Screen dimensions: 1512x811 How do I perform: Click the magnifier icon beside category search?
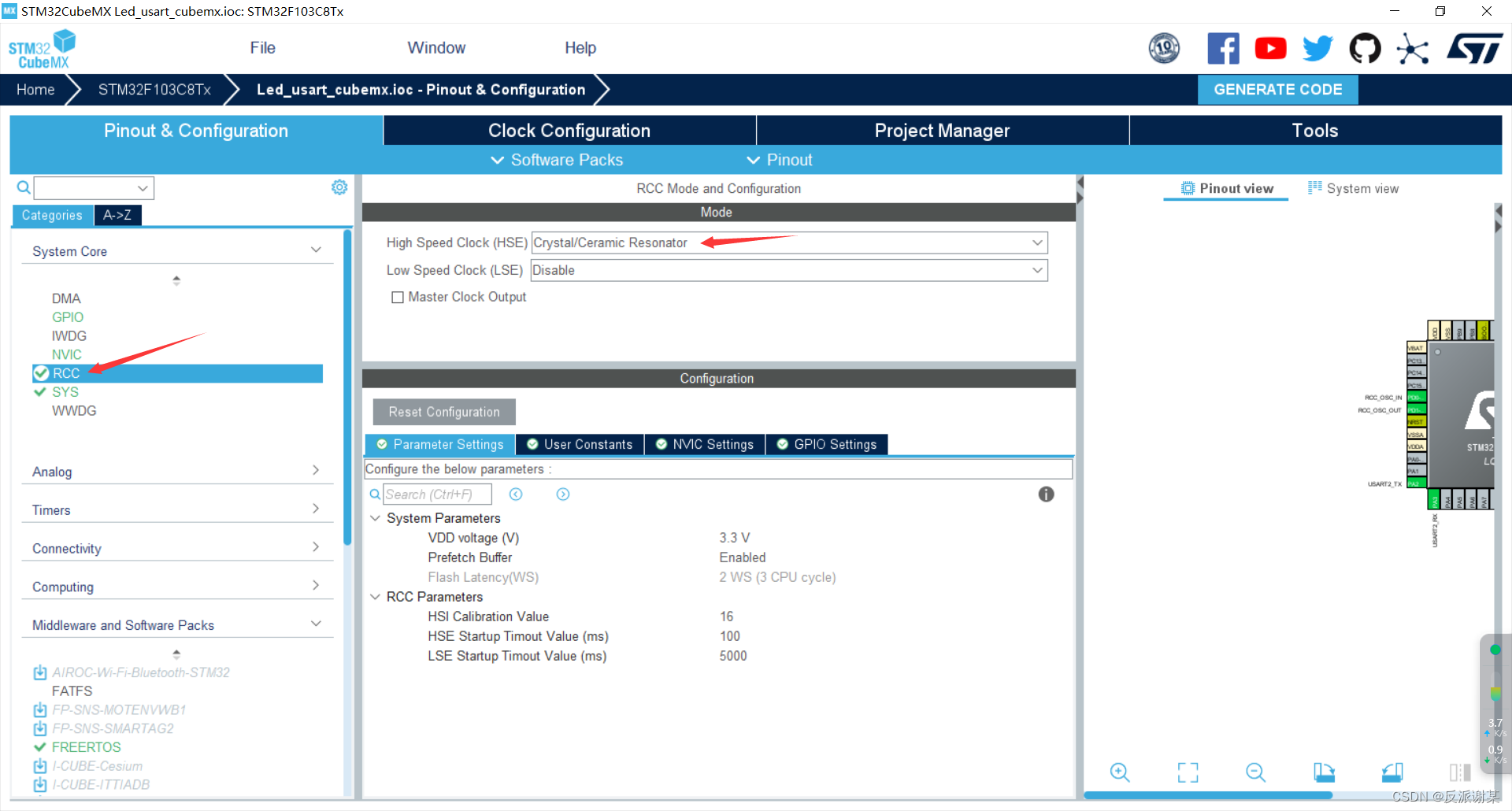point(24,187)
